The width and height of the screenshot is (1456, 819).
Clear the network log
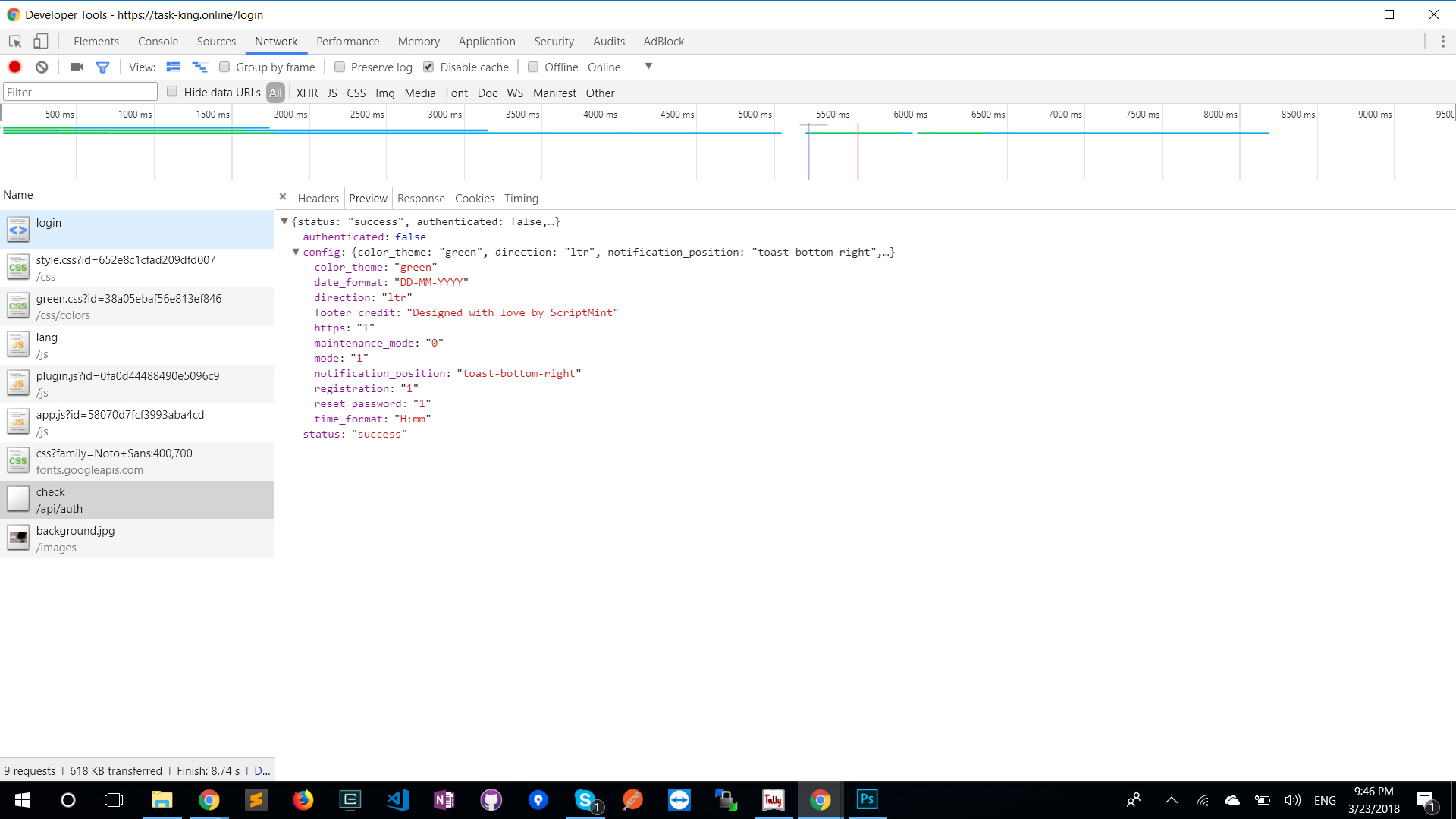[x=42, y=67]
